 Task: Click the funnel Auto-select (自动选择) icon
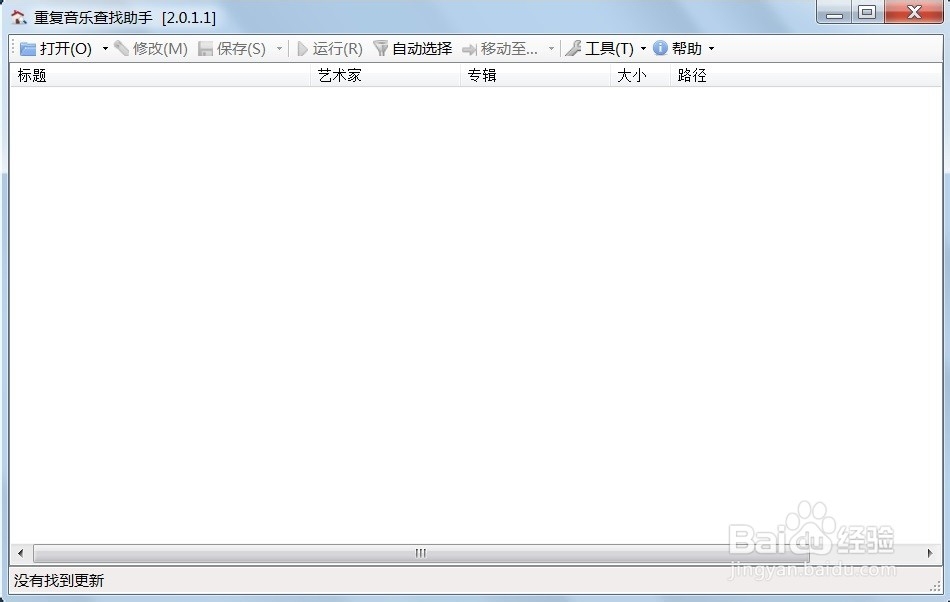pyautogui.click(x=380, y=48)
